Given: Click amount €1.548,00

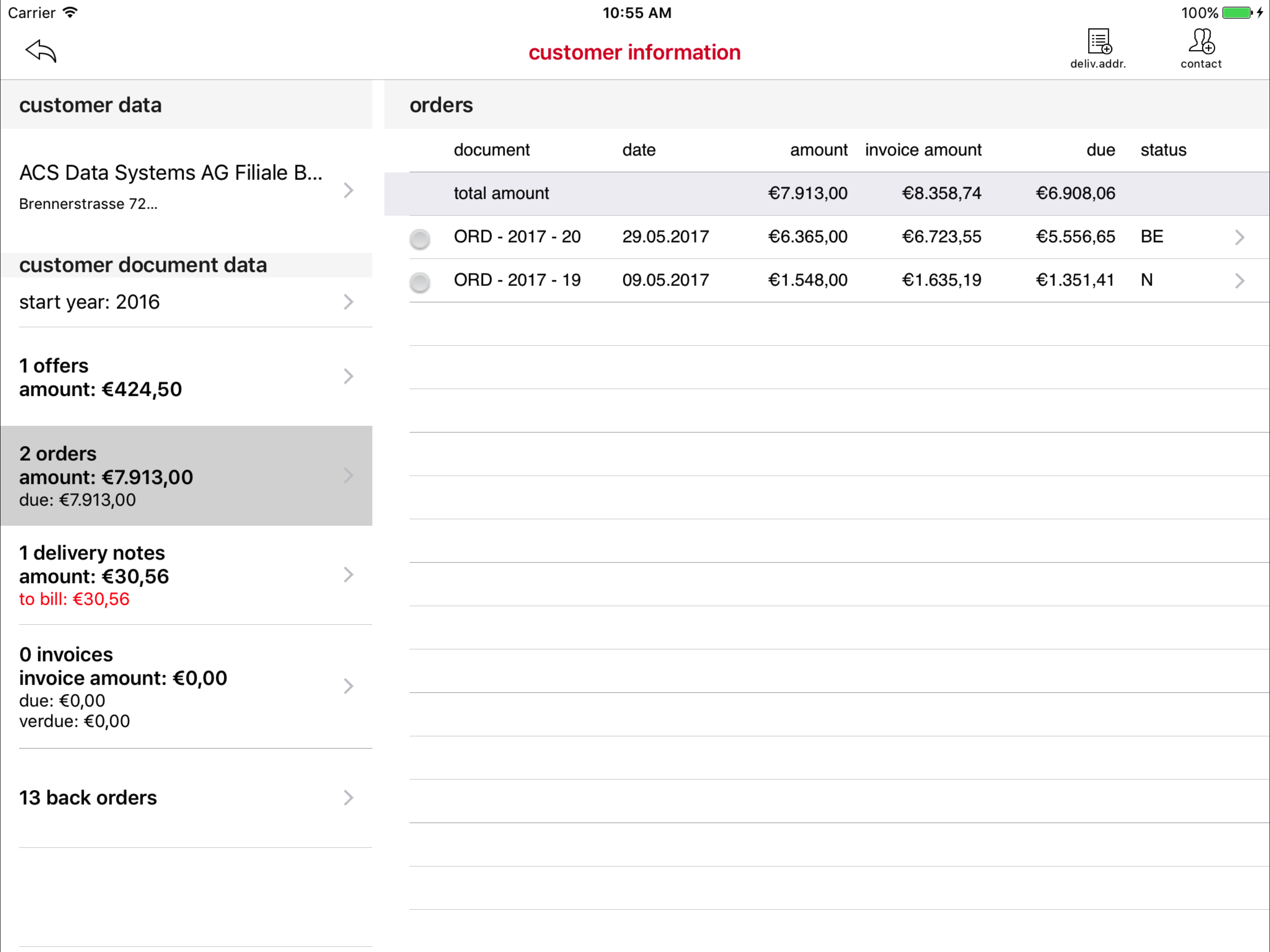Looking at the screenshot, I should 807,280.
